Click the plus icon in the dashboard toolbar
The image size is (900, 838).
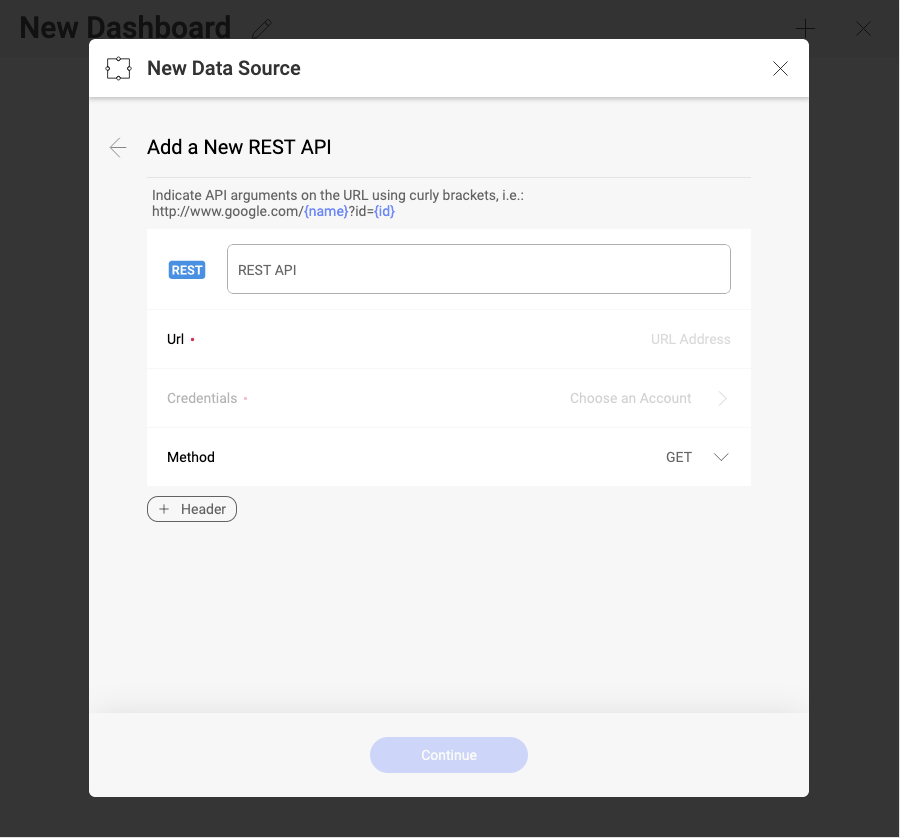(805, 29)
